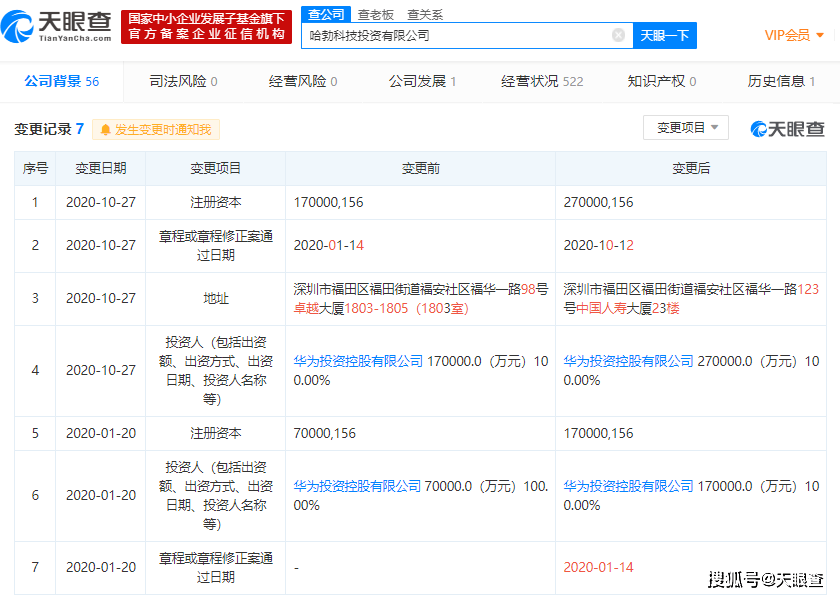Select the 270000,156 registered capital cell
Image resolution: width=840 pixels, height=597 pixels.
691,203
